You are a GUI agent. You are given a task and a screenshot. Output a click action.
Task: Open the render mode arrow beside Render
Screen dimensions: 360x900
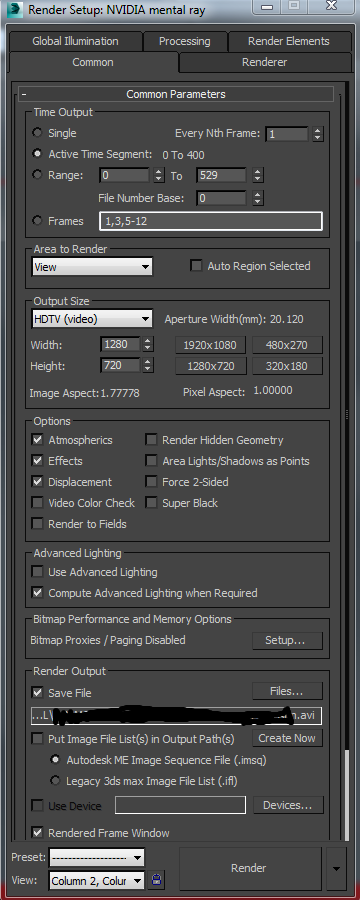click(337, 868)
